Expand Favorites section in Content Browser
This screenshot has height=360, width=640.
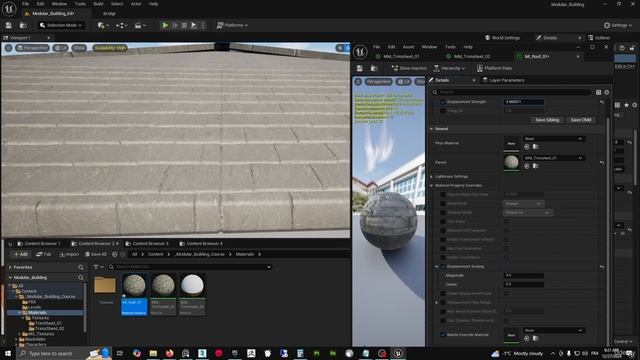(10, 267)
